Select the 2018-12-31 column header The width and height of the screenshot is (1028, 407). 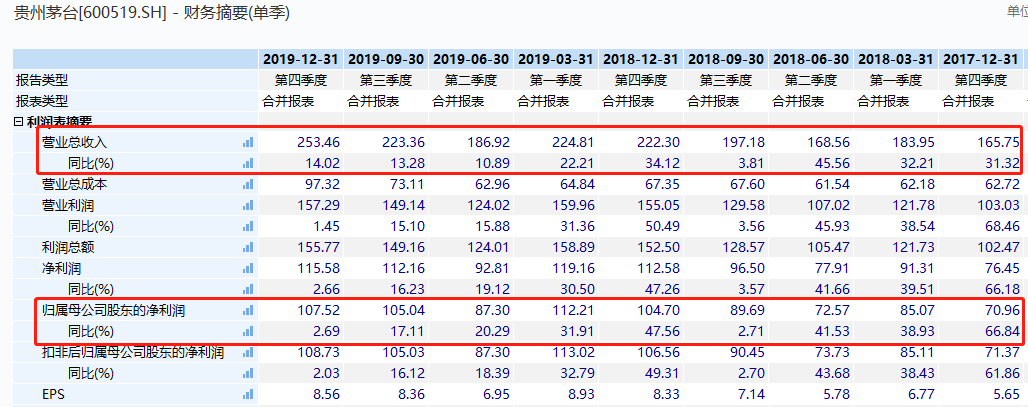[x=641, y=59]
